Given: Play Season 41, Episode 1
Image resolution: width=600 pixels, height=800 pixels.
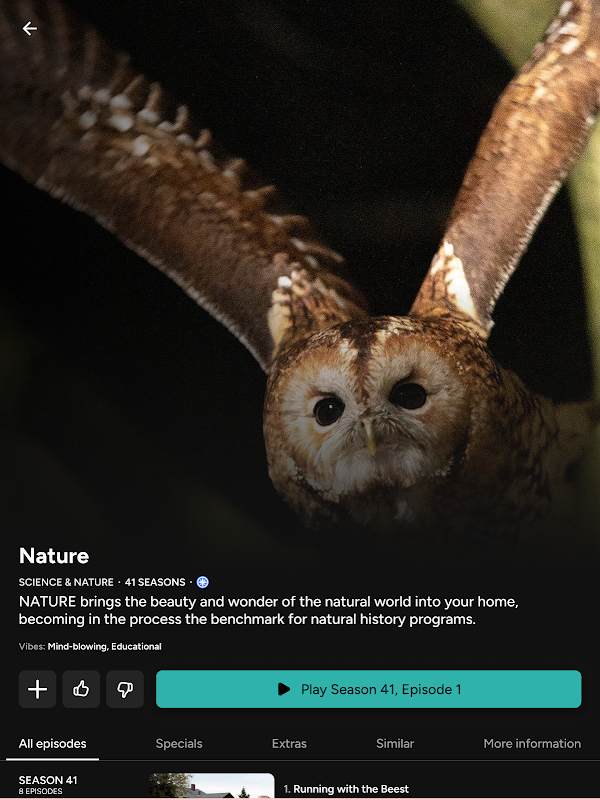Looking at the screenshot, I should (x=368, y=689).
